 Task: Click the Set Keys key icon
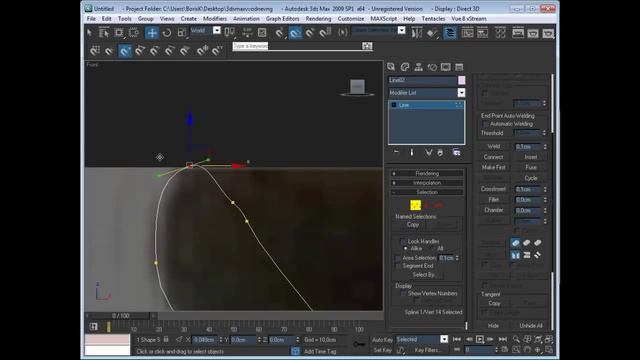(x=359, y=344)
